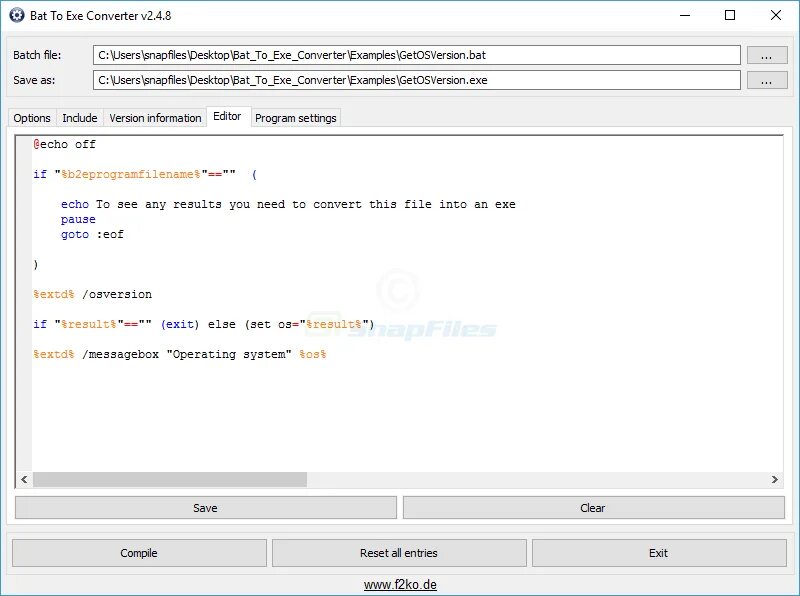
Task: Click the 'goto :eof' line
Action: point(92,234)
